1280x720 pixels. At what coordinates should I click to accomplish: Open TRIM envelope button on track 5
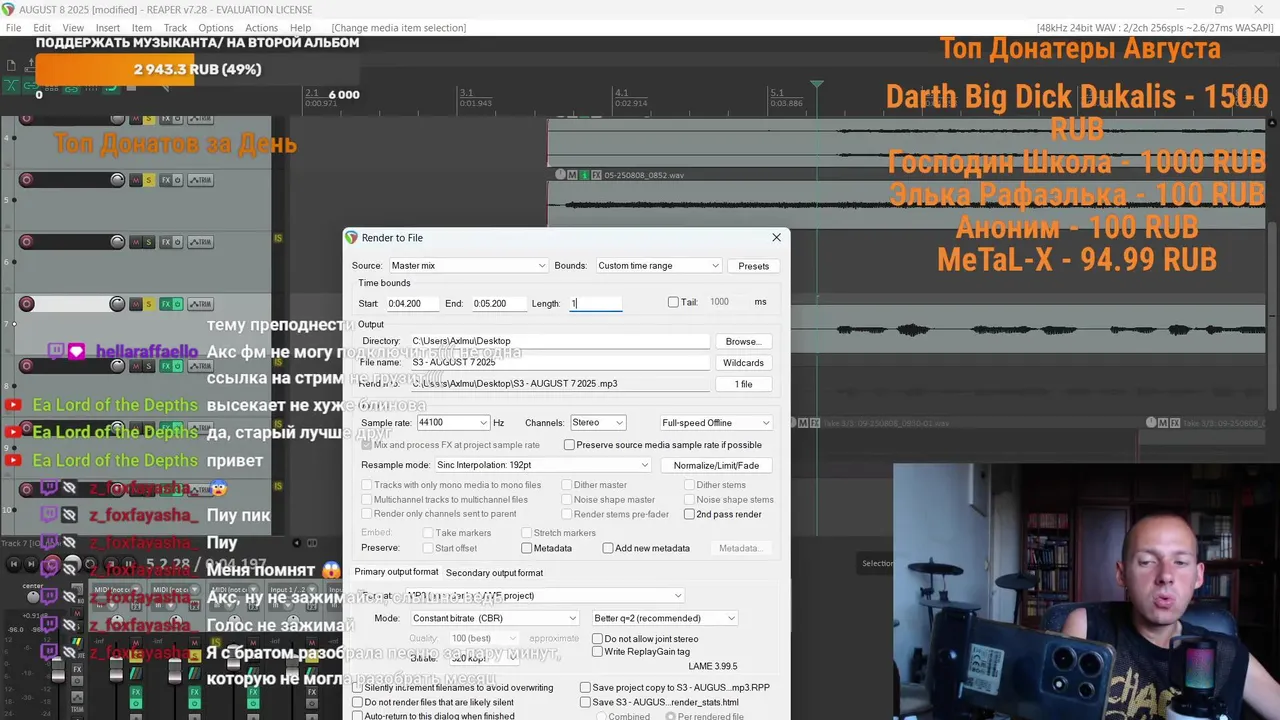coord(200,180)
